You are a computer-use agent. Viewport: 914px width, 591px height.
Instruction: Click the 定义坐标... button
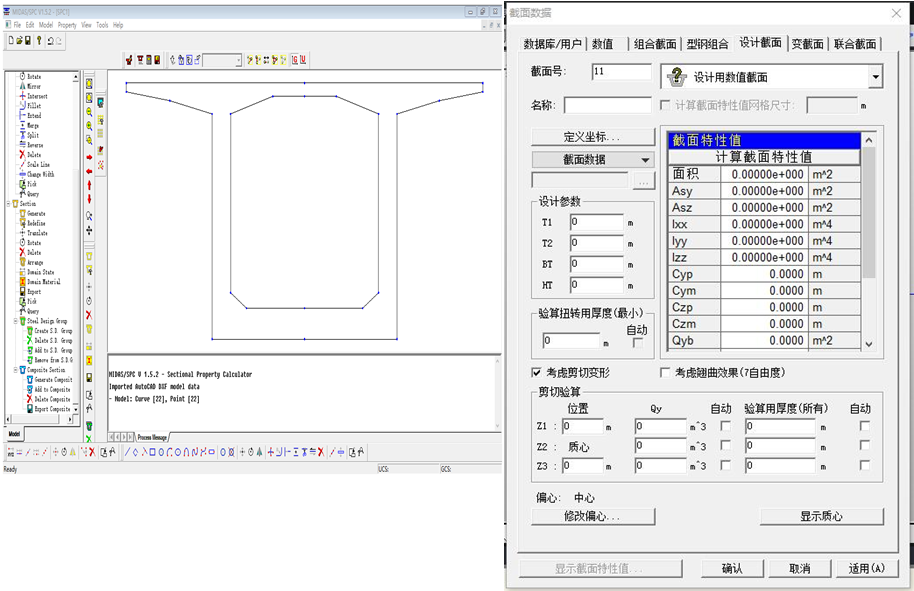[x=592, y=137]
